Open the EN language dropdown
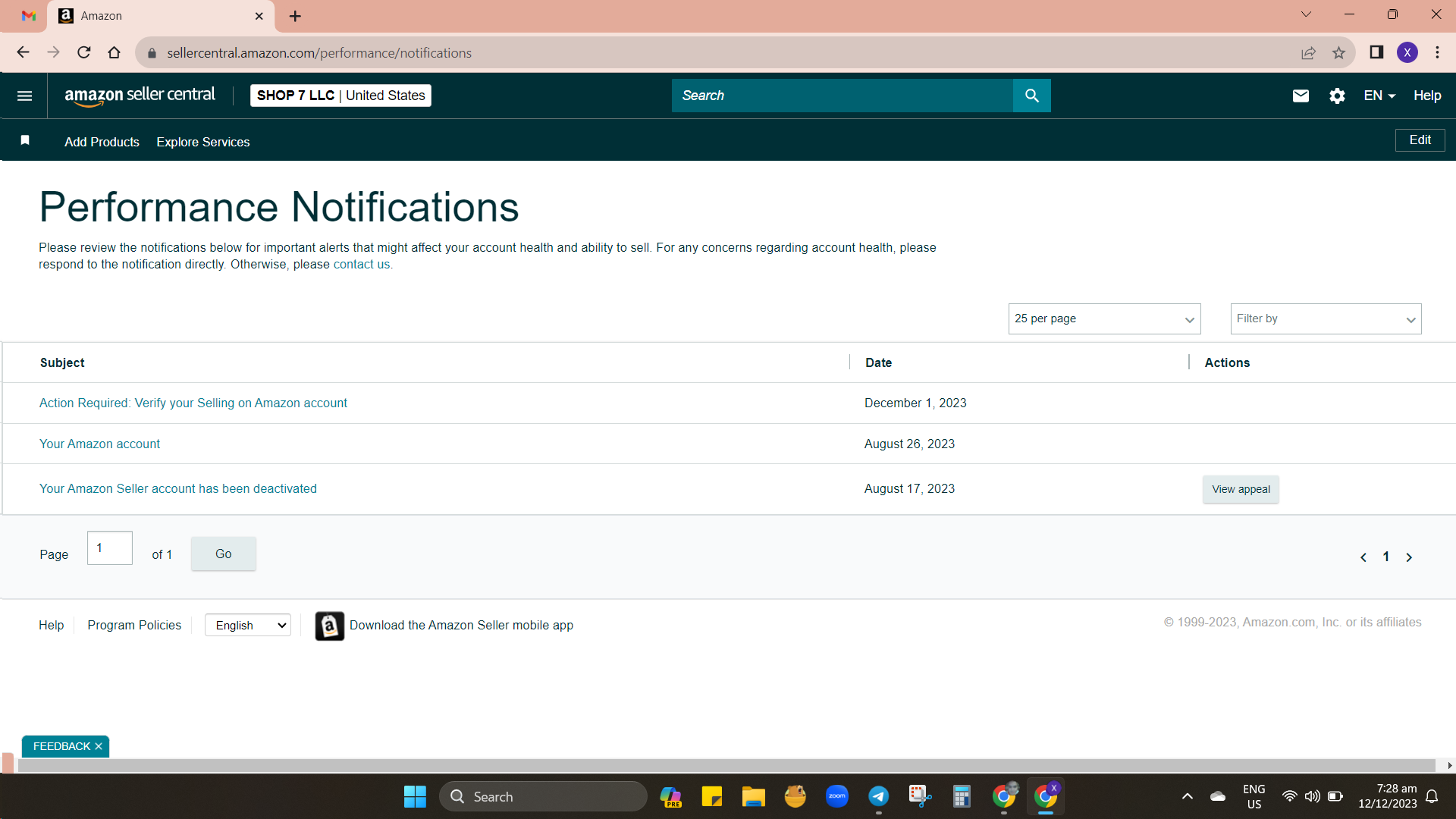This screenshot has height=819, width=1456. click(x=1379, y=96)
